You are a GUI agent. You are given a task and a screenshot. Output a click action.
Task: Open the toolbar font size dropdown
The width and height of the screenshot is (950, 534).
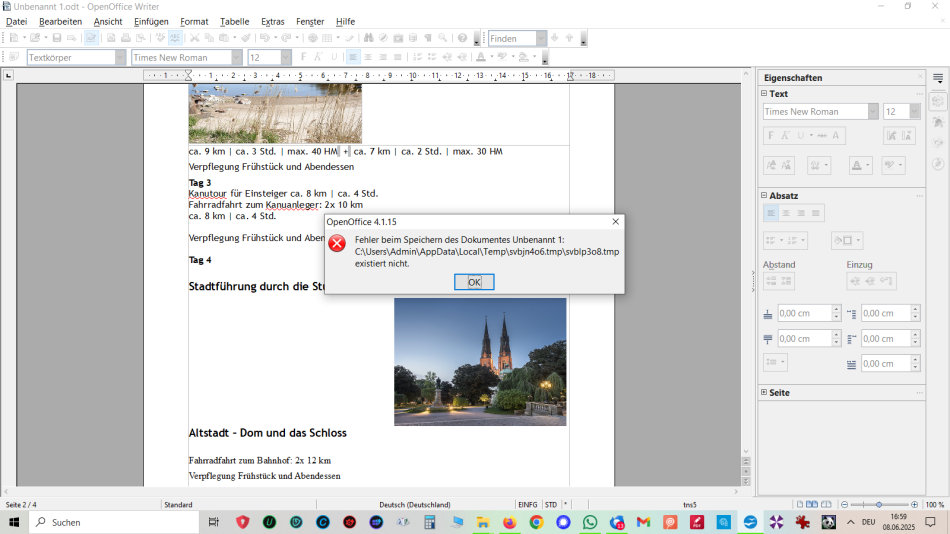(x=285, y=57)
